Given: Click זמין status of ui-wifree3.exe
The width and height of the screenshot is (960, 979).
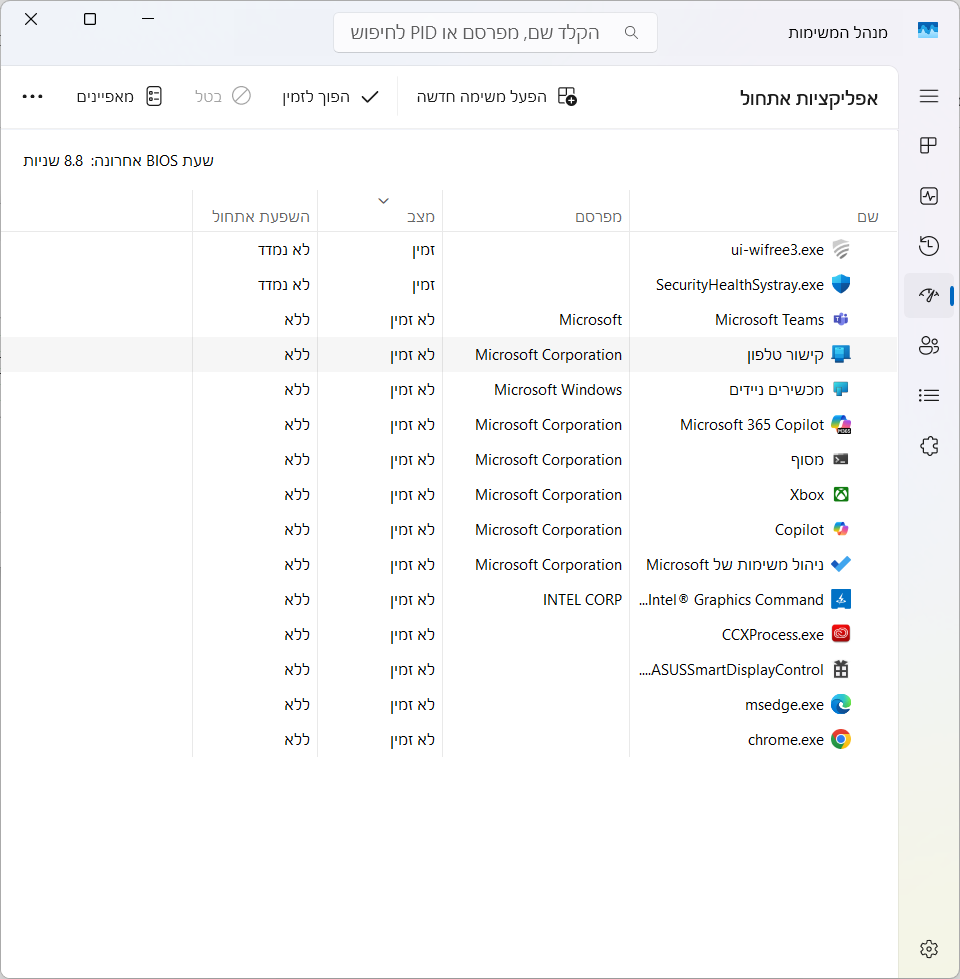Looking at the screenshot, I should pyautogui.click(x=423, y=250).
